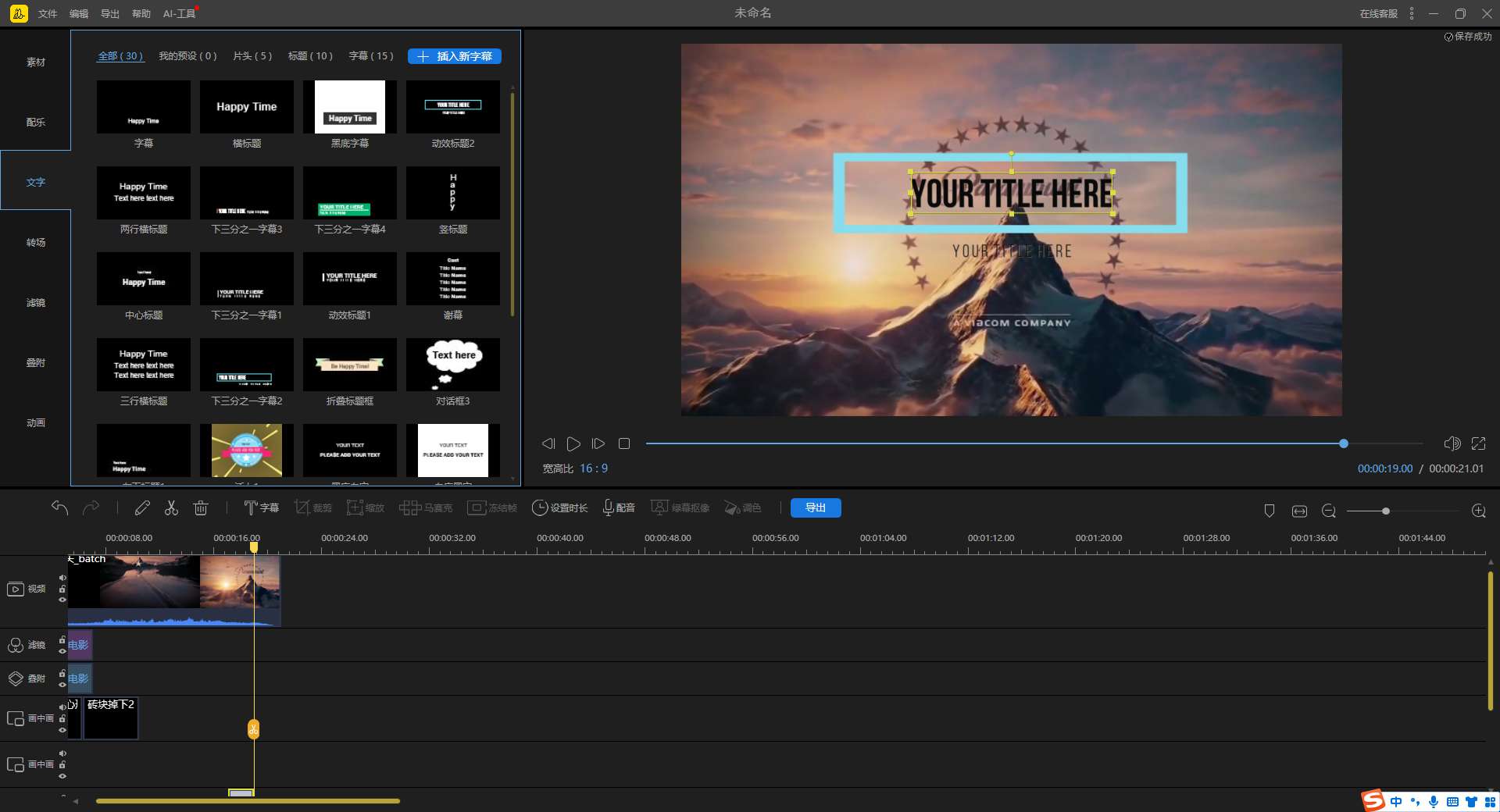Open the three-dot more options menu

(x=1412, y=13)
